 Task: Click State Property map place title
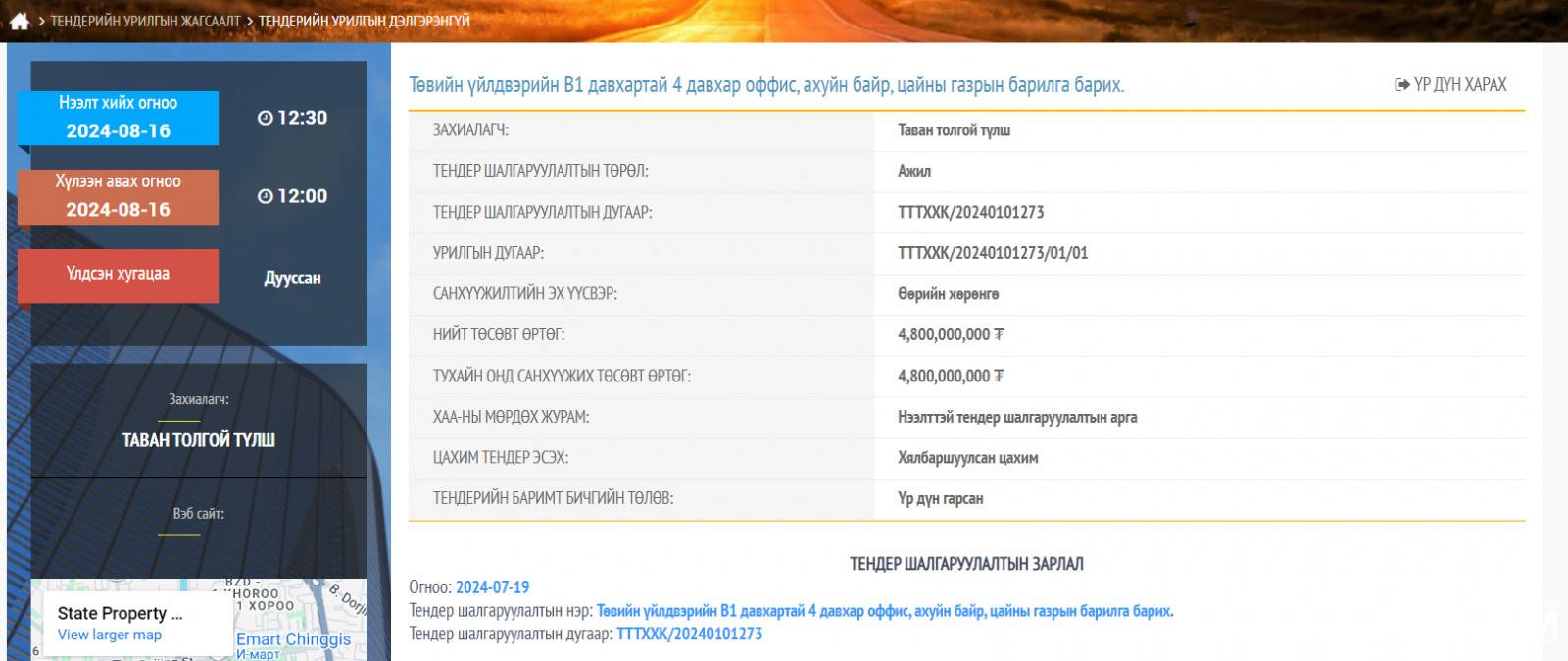120,613
